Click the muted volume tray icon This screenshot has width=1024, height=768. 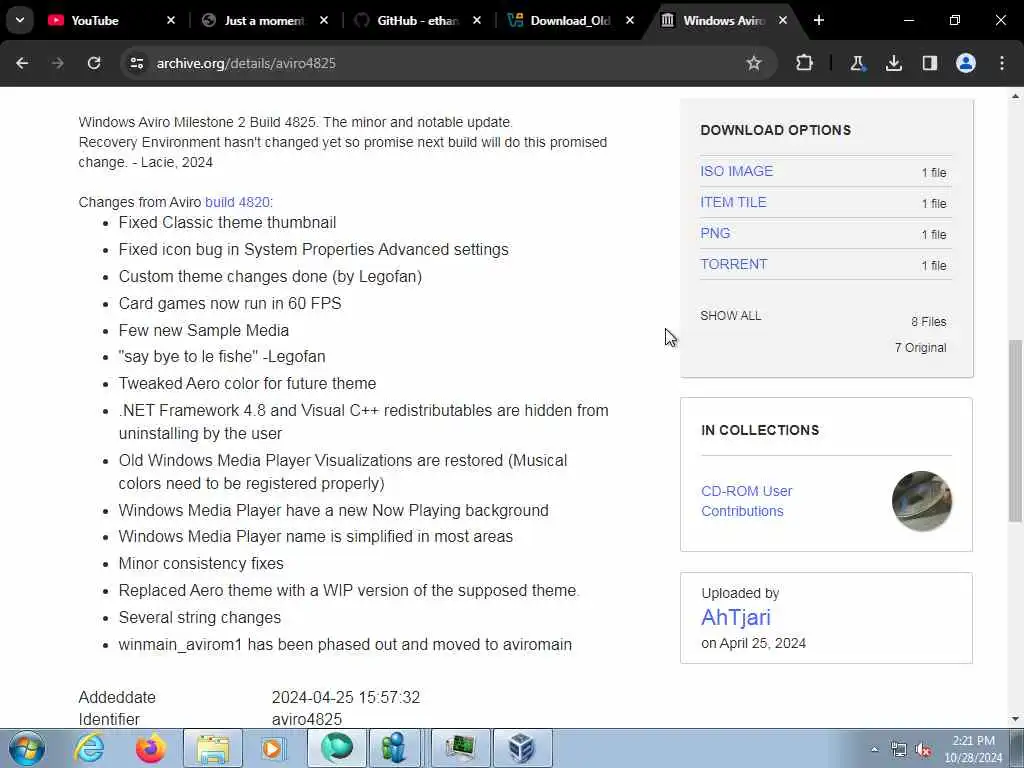click(923, 750)
